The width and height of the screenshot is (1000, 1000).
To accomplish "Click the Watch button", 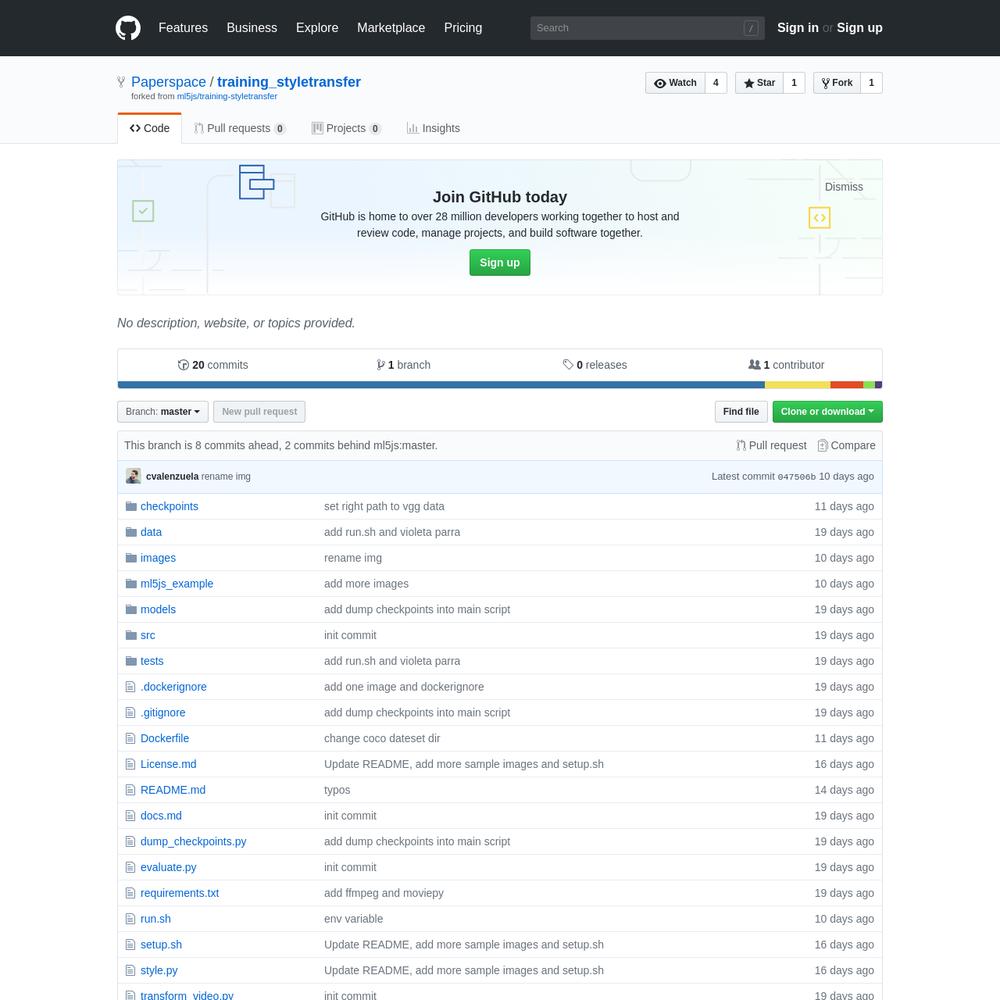I will tap(675, 83).
